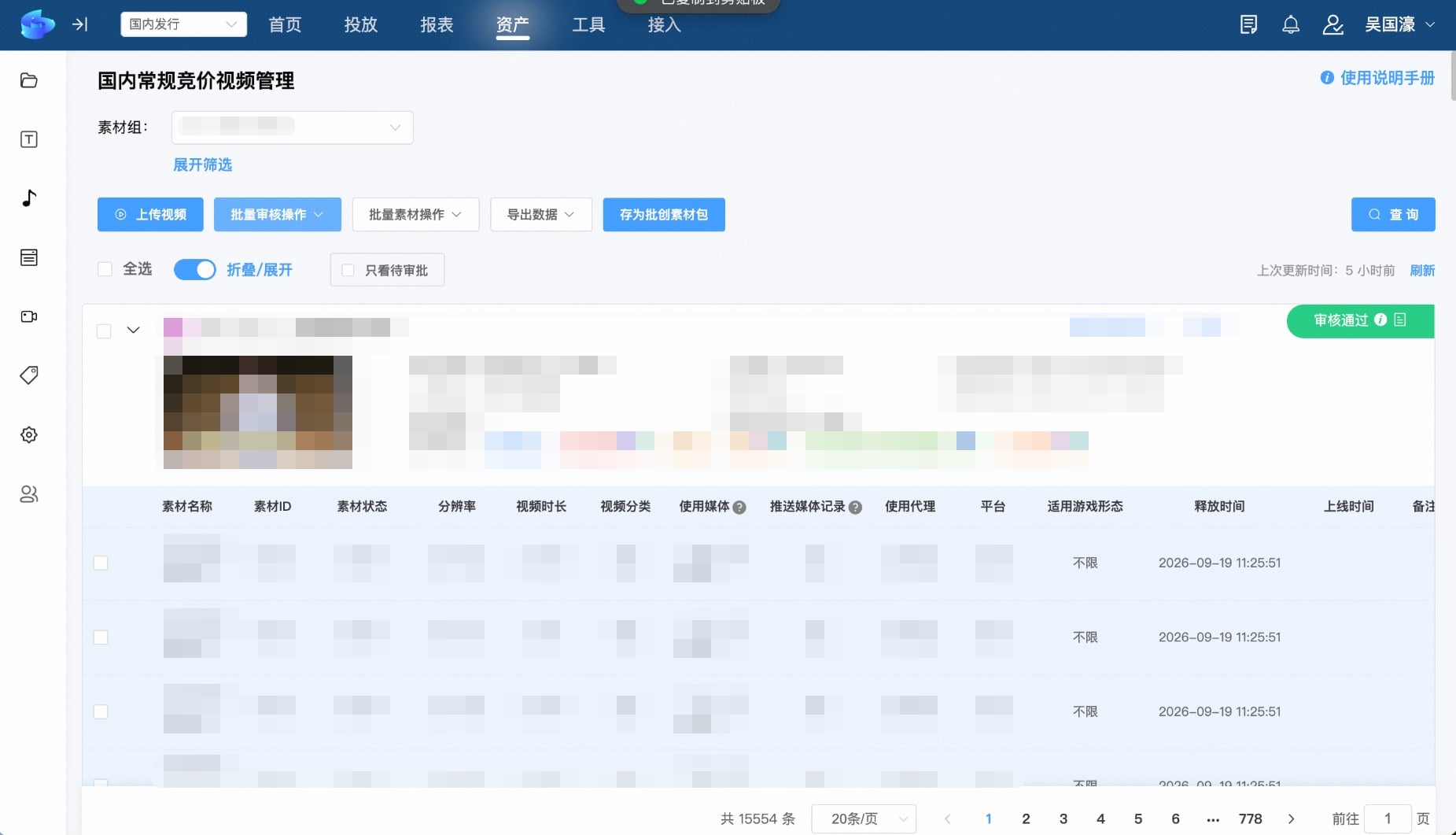Expand the 吴国濠 account menu
The width and height of the screenshot is (1456, 835).
click(1399, 24)
